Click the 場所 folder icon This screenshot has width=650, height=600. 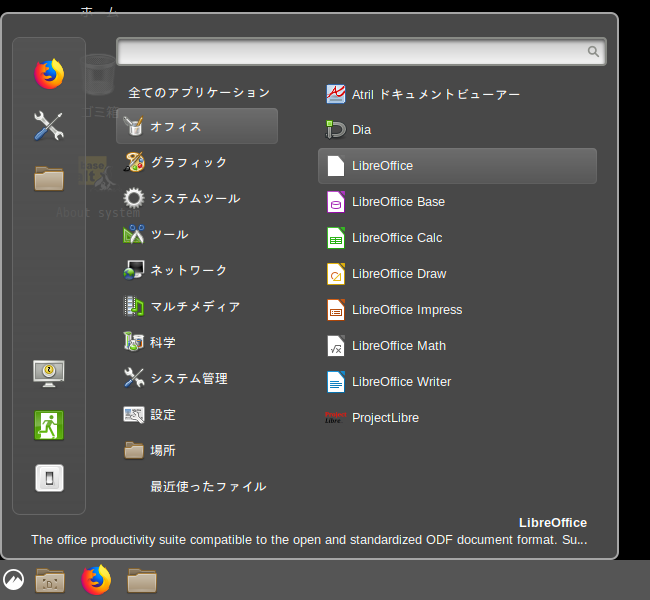(133, 451)
